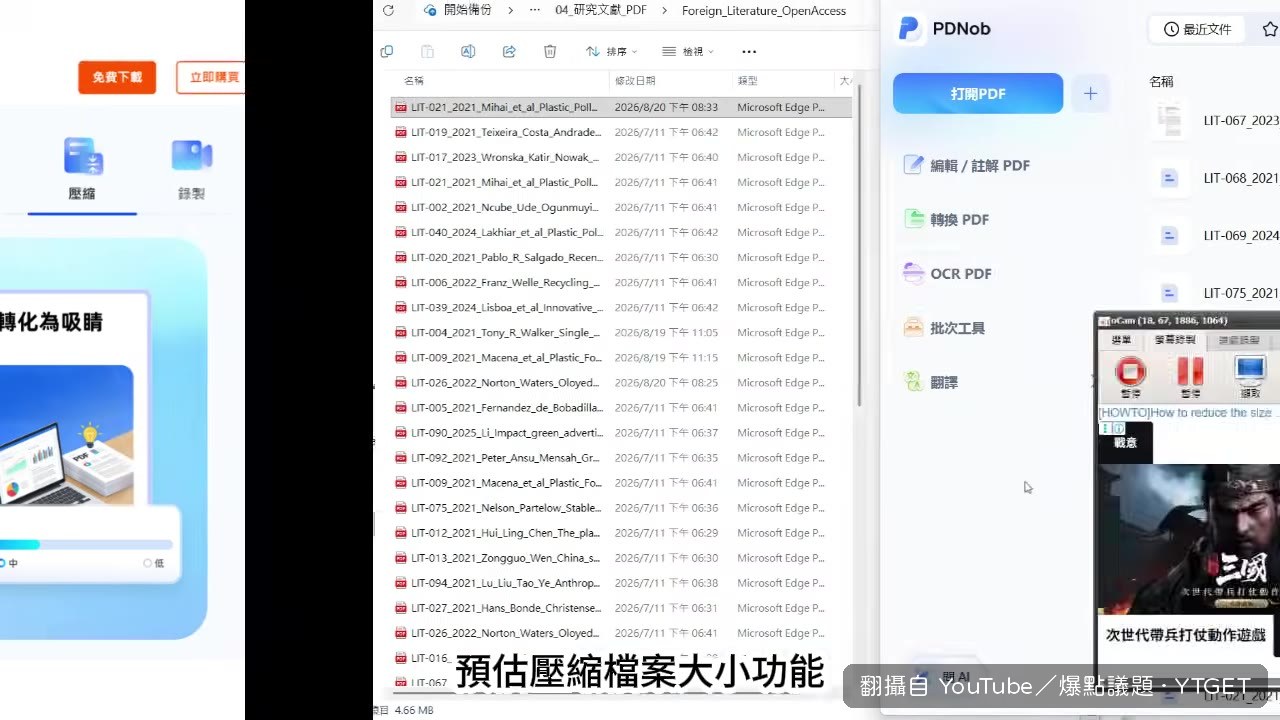Click the OCR PDF icon
The height and width of the screenshot is (720, 1280).
point(913,273)
